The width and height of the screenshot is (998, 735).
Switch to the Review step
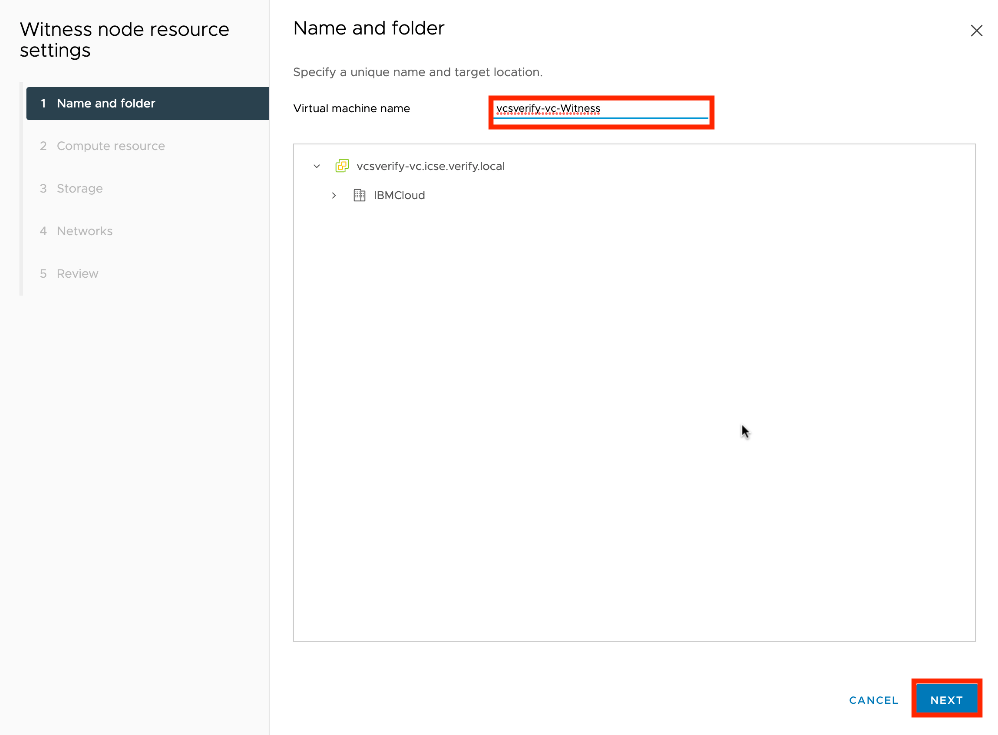coord(77,273)
